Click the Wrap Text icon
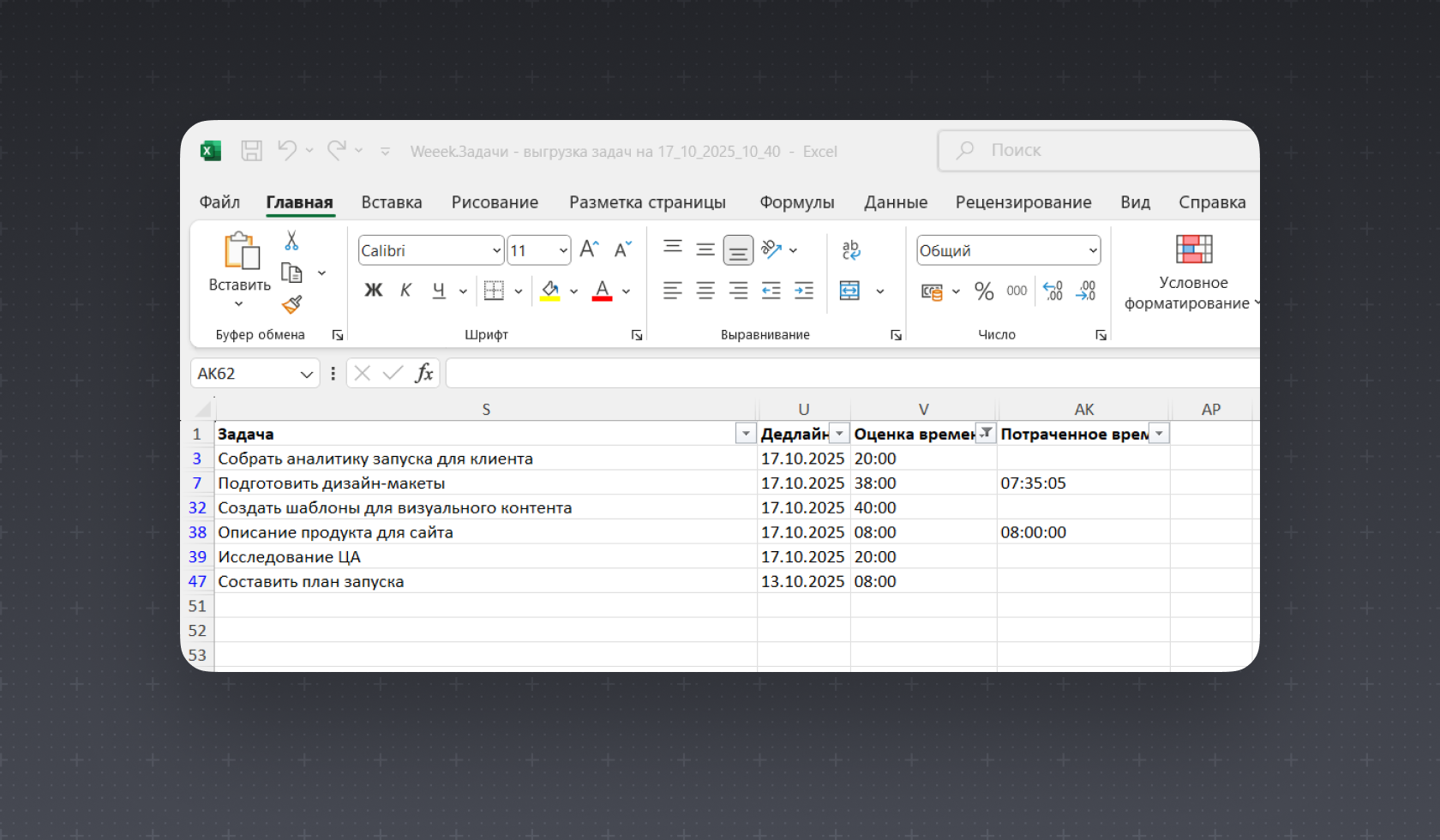The width and height of the screenshot is (1440, 840). click(850, 249)
